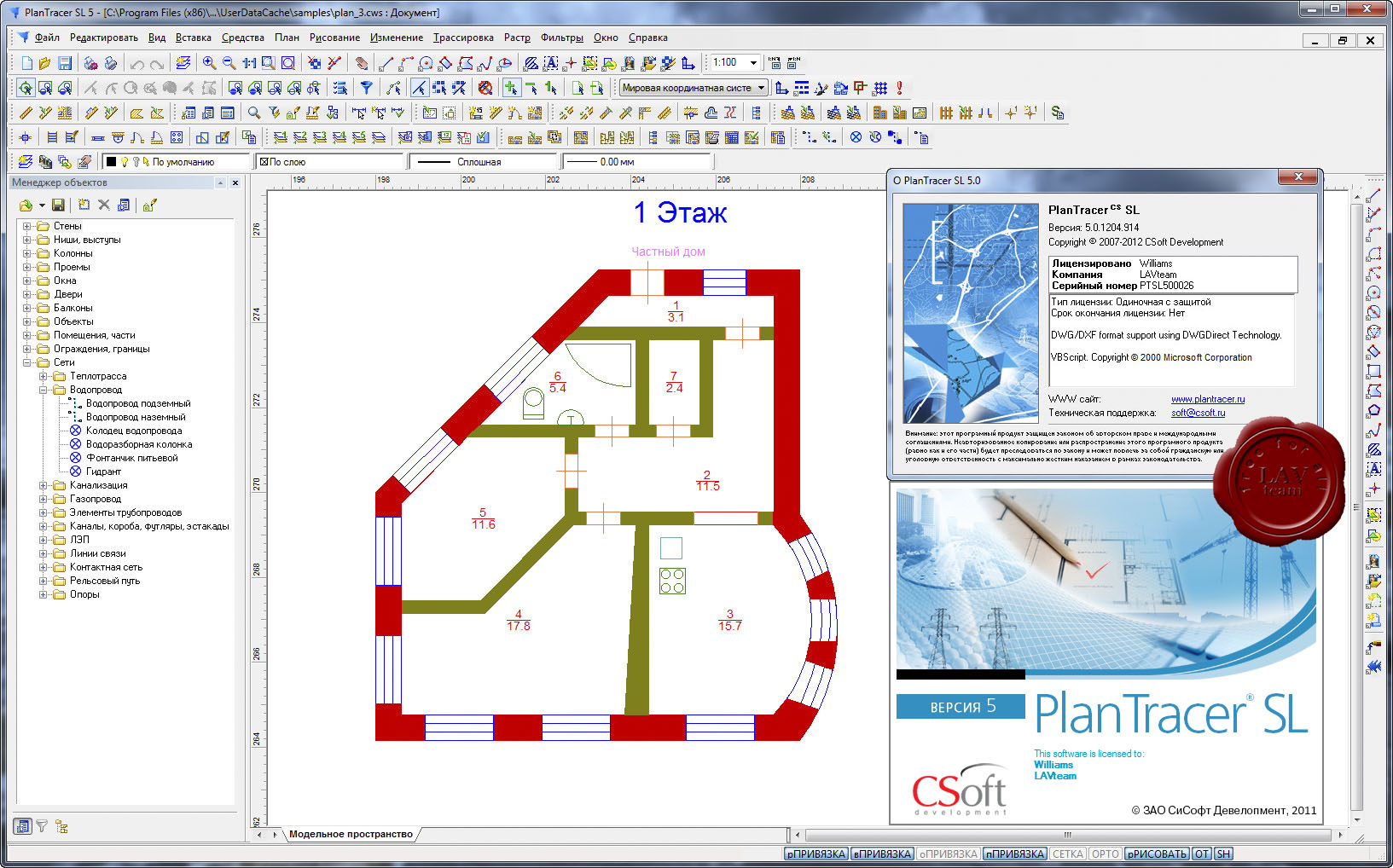Open the 1:100 scale dropdown
The height and width of the screenshot is (868, 1393).
coord(753,63)
